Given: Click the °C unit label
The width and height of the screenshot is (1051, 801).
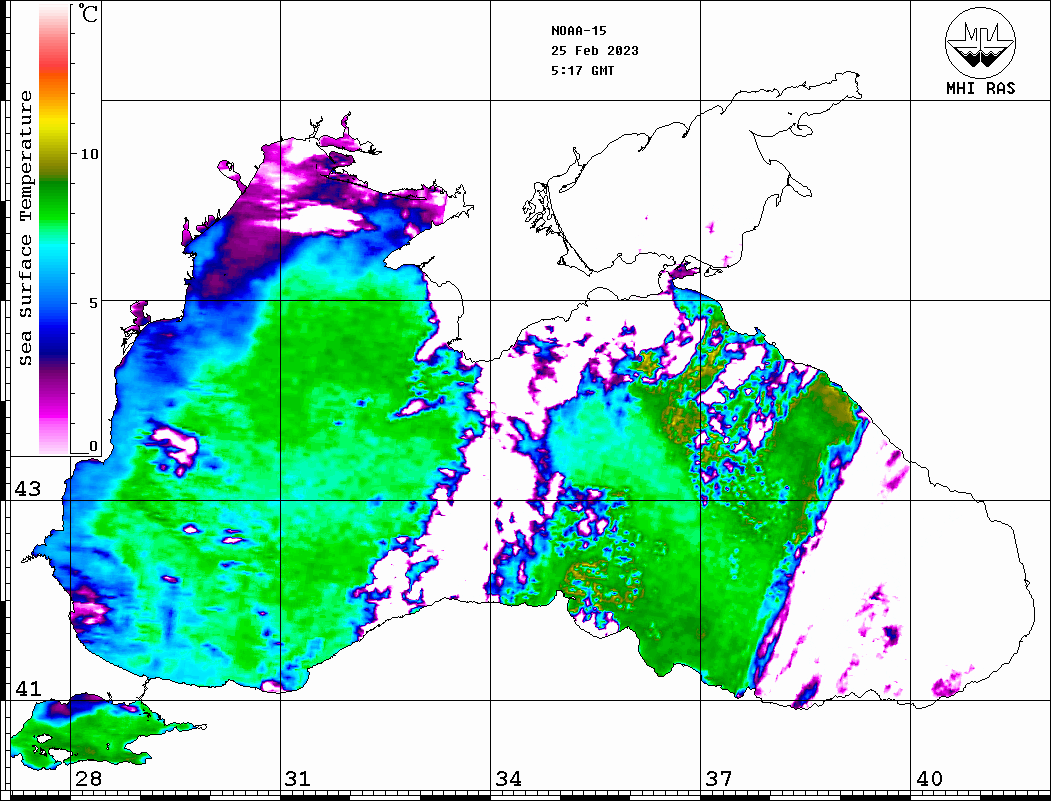Looking at the screenshot, I should [x=88, y=13].
